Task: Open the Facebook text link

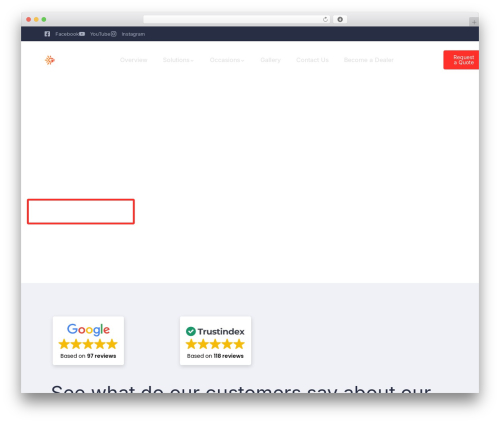Action: (x=67, y=34)
